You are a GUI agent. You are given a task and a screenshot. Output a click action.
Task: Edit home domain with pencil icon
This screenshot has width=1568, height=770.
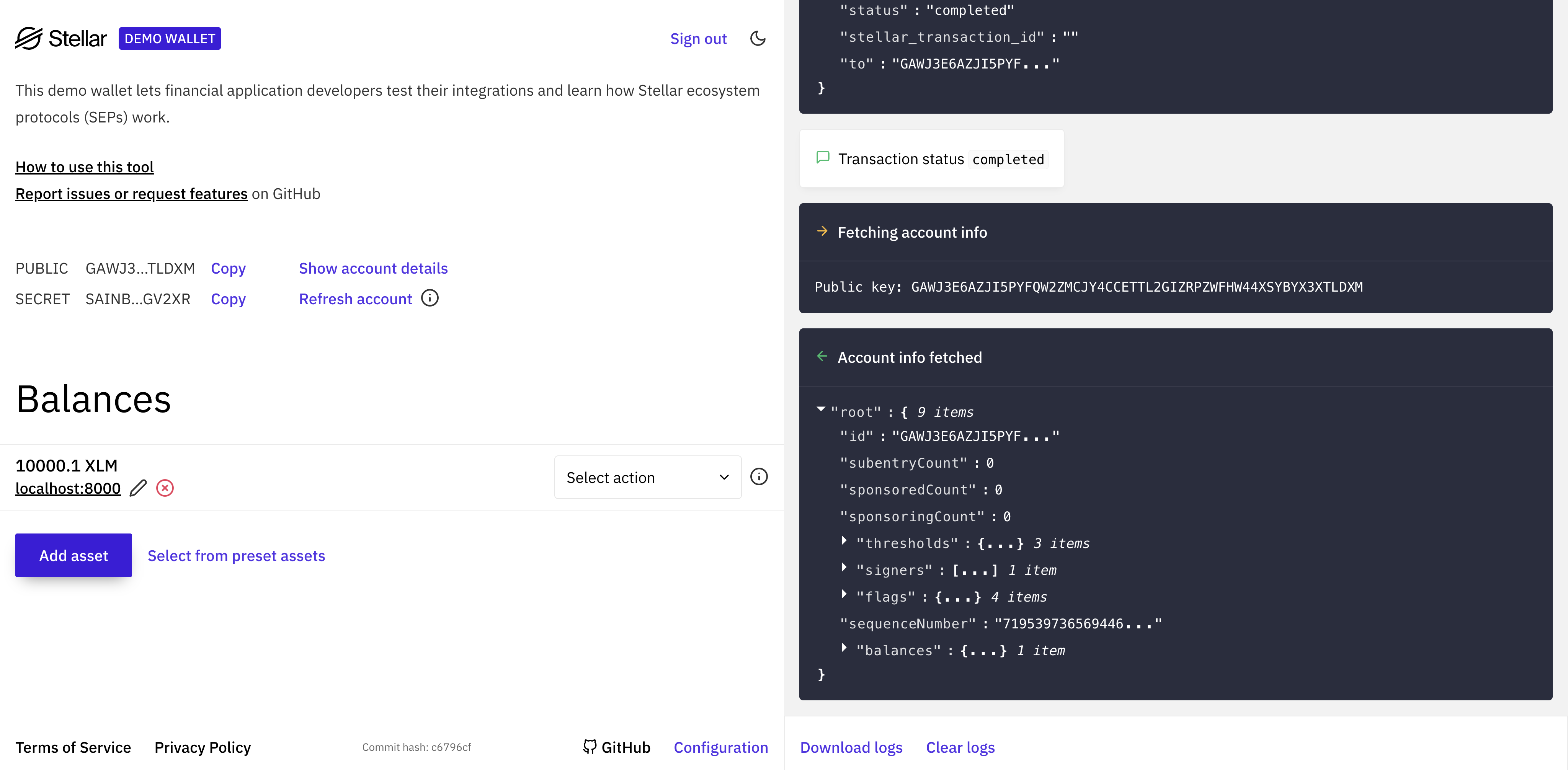coord(138,488)
